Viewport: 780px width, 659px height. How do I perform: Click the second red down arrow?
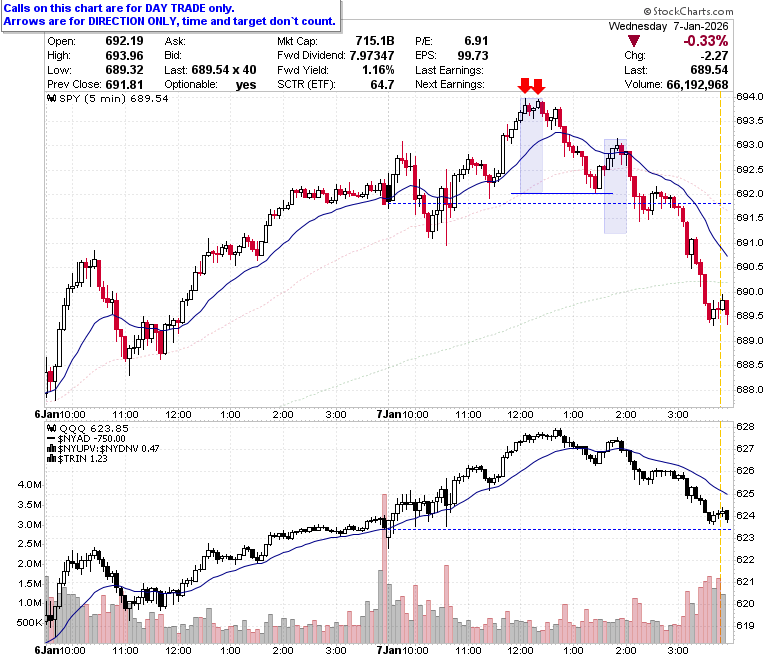click(x=538, y=86)
